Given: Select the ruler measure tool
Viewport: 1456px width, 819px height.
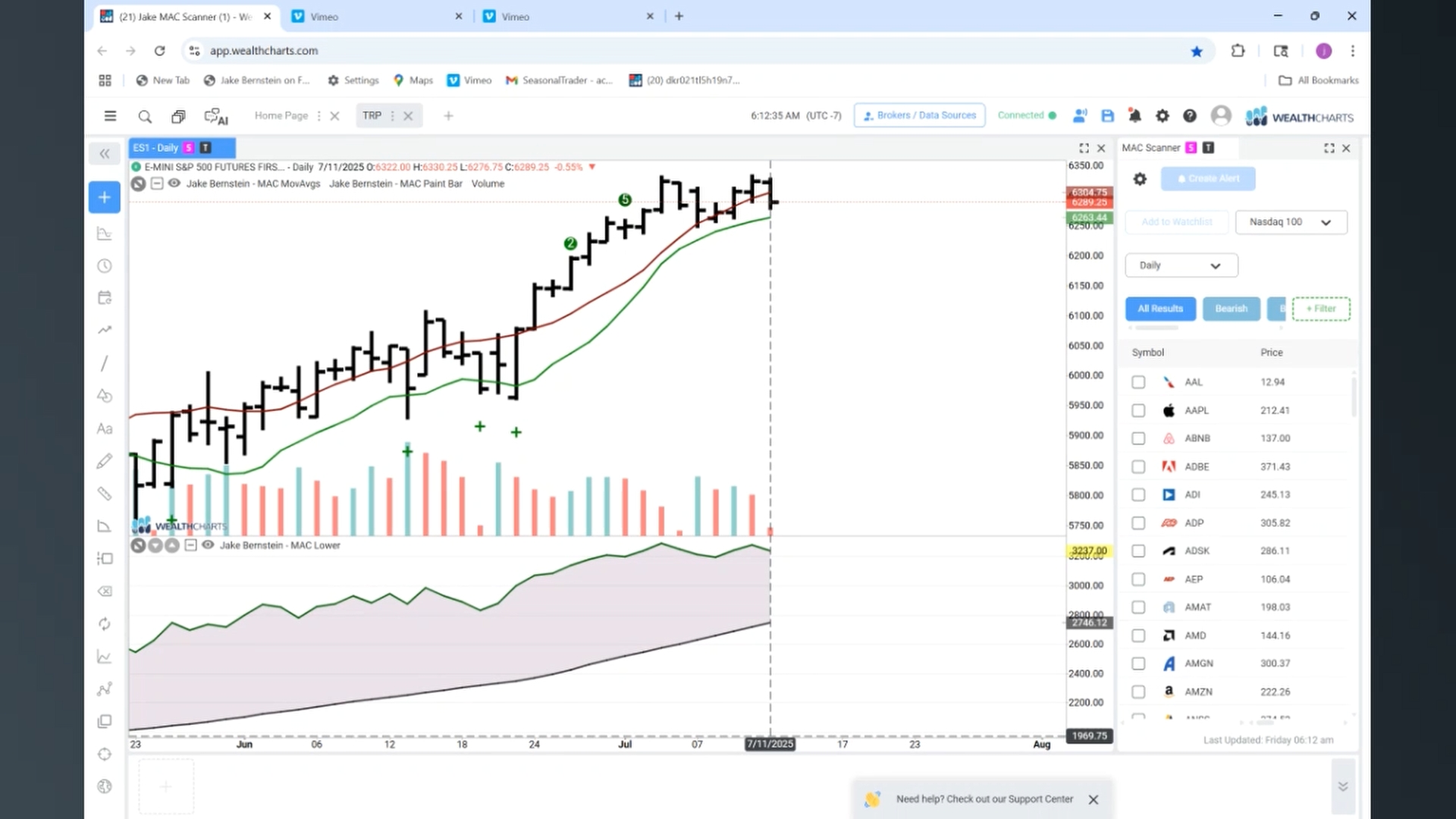Looking at the screenshot, I should point(105,494).
